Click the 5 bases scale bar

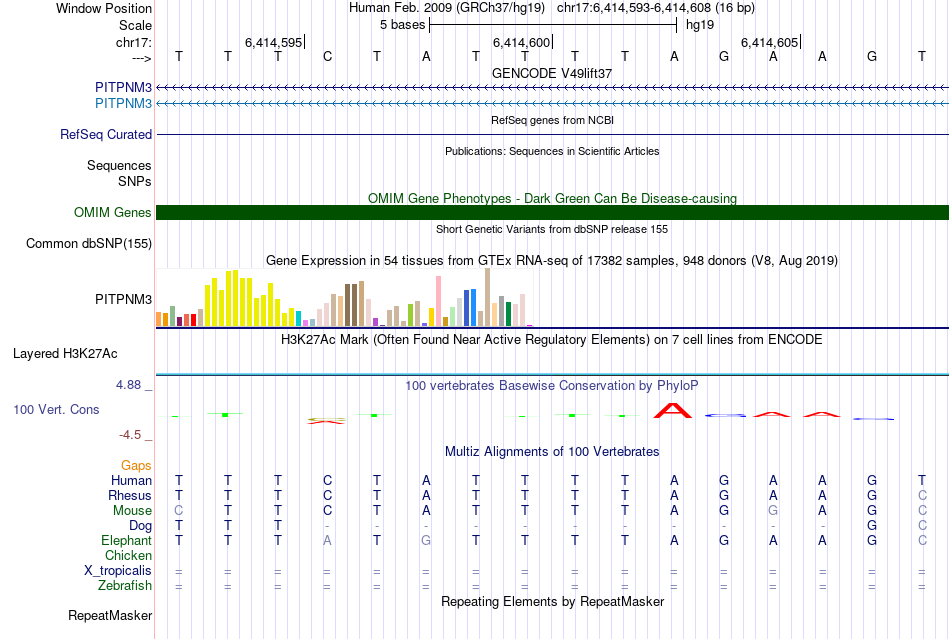pyautogui.click(x=553, y=25)
